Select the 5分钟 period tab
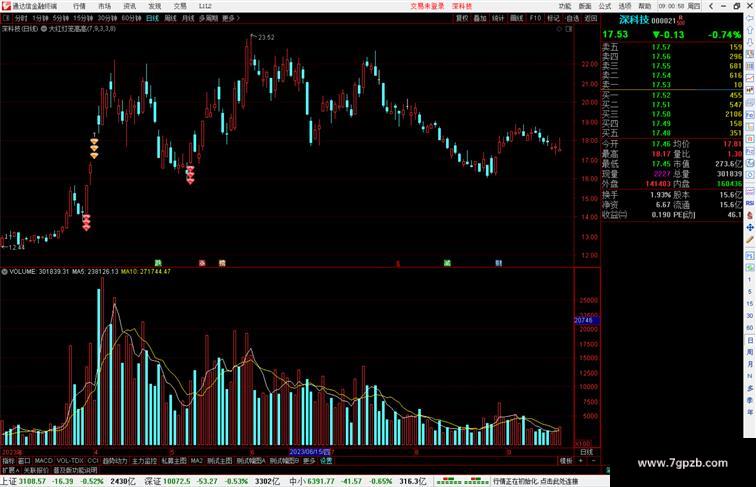The height and width of the screenshot is (487, 756). 61,18
